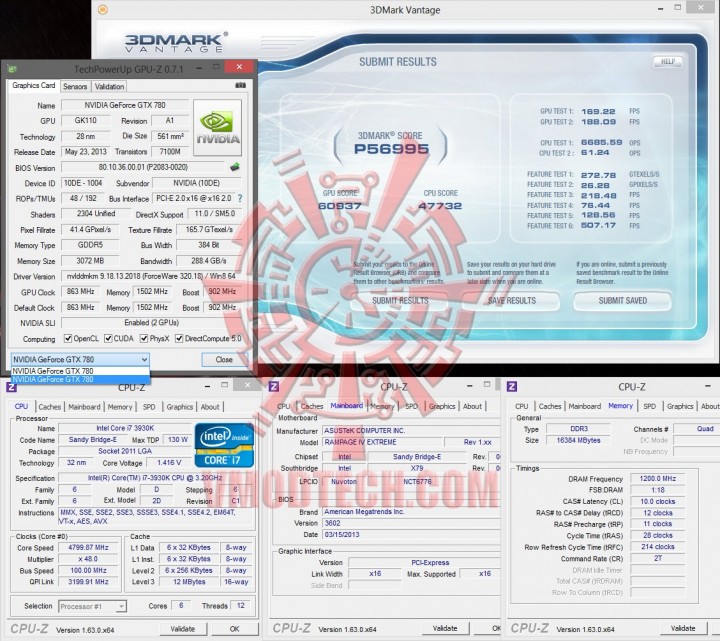
Task: Click the Core Speed value 4799.87 MHz
Action: coord(88,547)
